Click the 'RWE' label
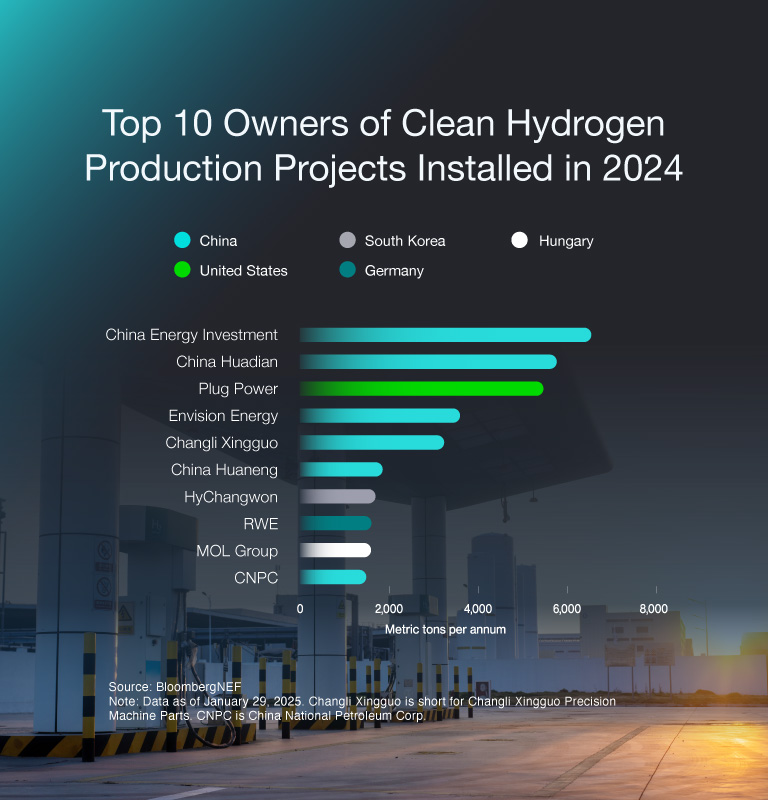The image size is (768, 800). pos(261,524)
